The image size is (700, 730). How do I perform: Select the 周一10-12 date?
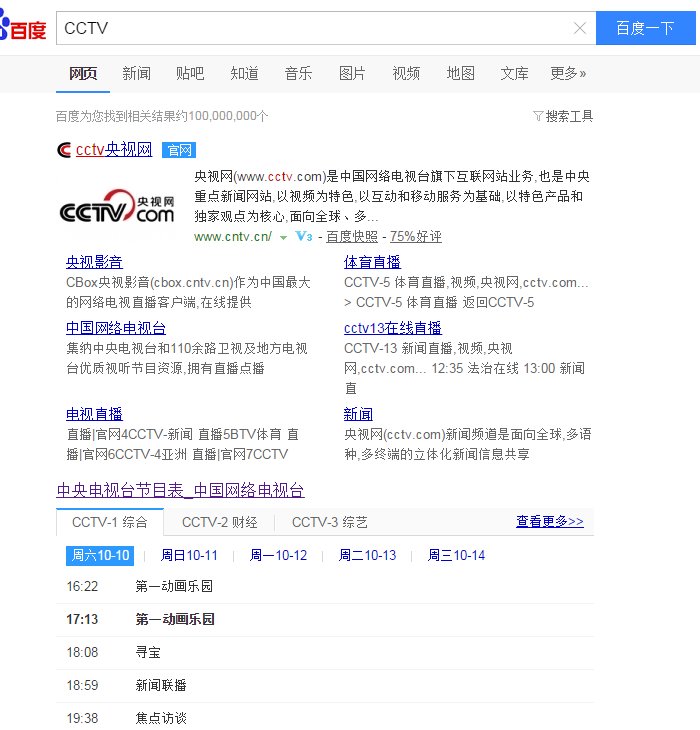coord(278,555)
